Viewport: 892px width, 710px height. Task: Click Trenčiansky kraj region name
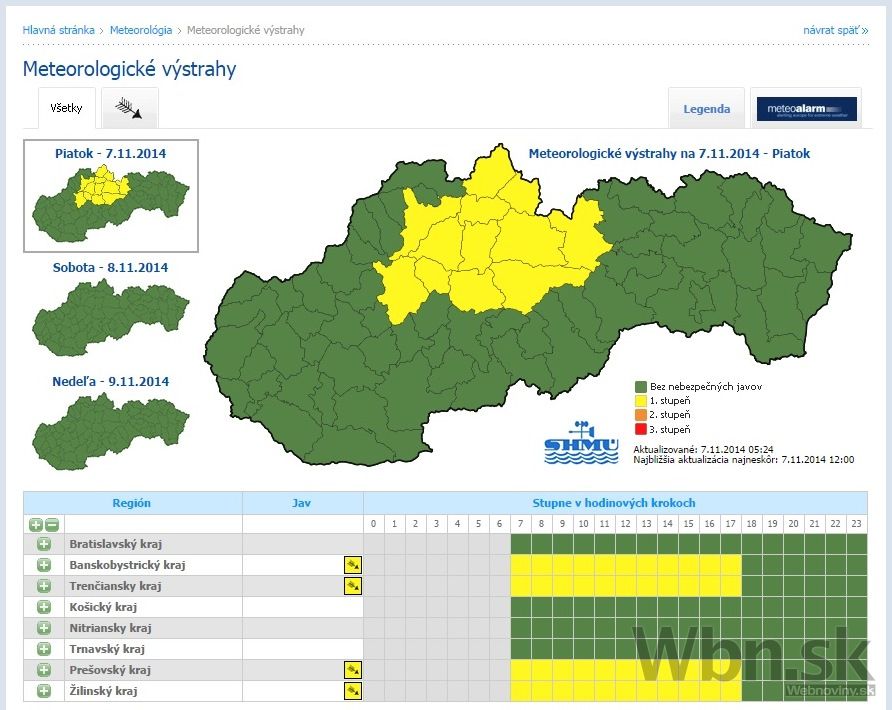tap(115, 585)
